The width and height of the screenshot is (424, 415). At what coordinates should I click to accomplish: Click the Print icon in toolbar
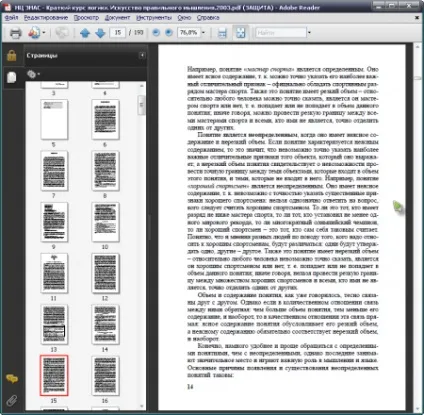[15, 33]
